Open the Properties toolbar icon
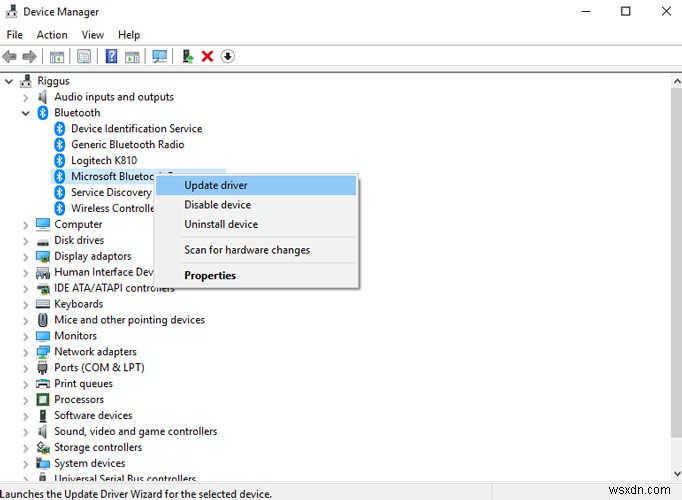The height and width of the screenshot is (500, 682). coord(84,56)
